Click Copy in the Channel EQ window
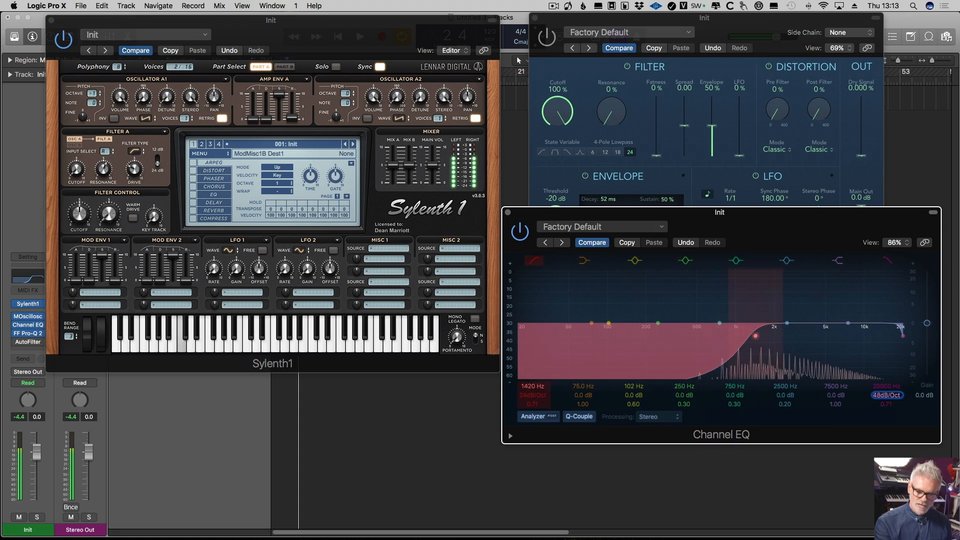The image size is (960, 540). (x=627, y=242)
